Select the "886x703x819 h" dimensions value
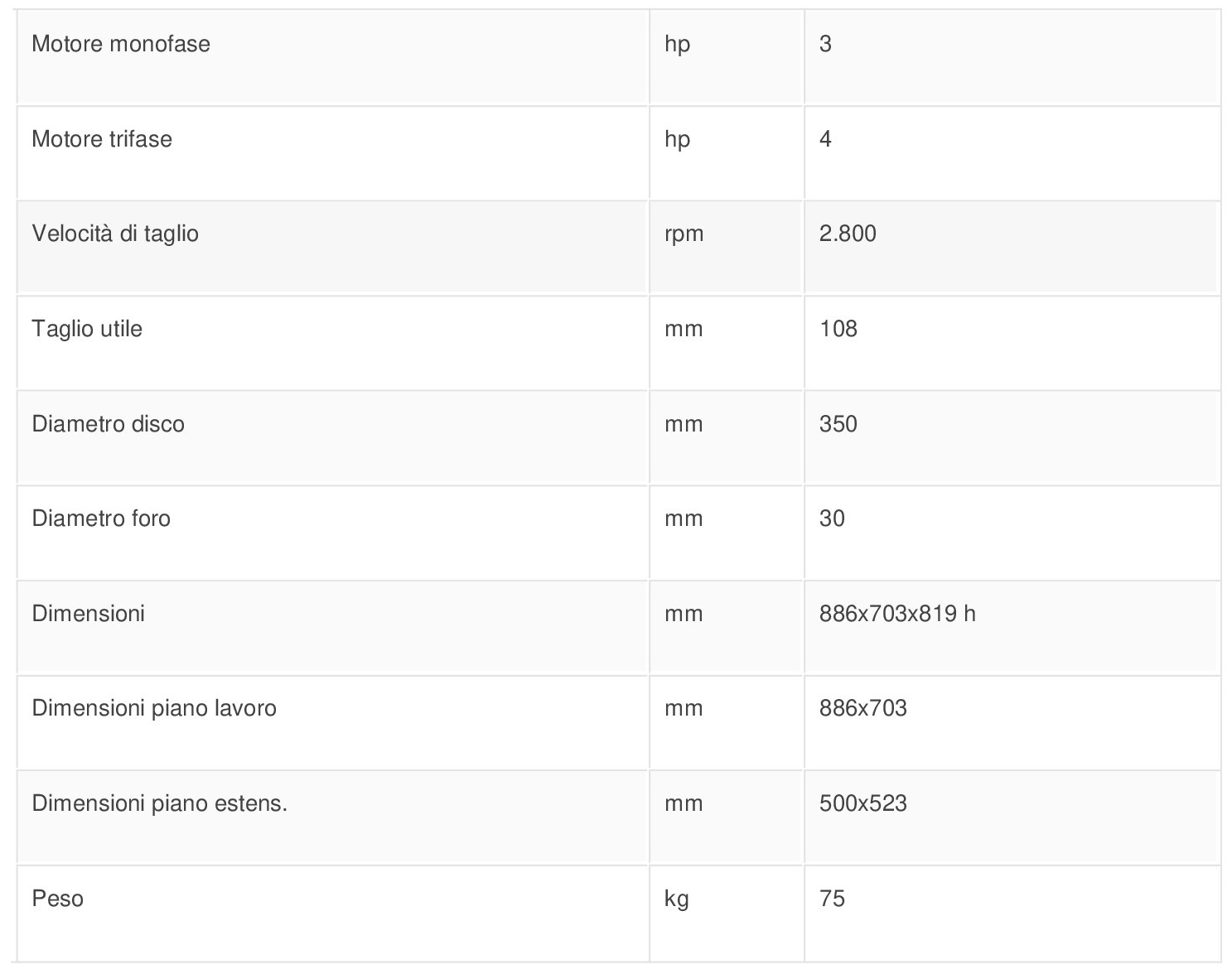 coord(897,614)
